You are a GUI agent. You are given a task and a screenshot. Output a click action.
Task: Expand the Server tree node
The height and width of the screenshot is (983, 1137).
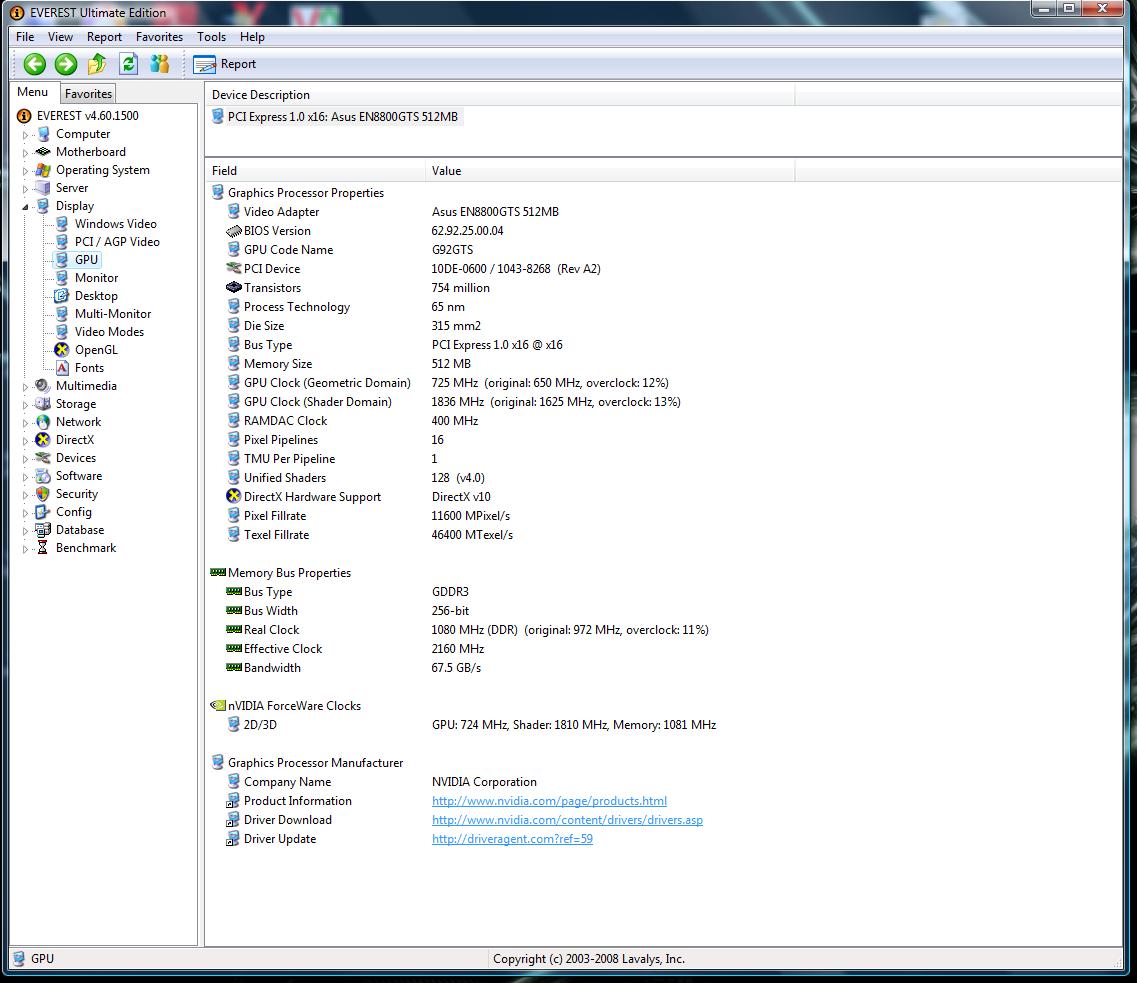click(x=25, y=188)
